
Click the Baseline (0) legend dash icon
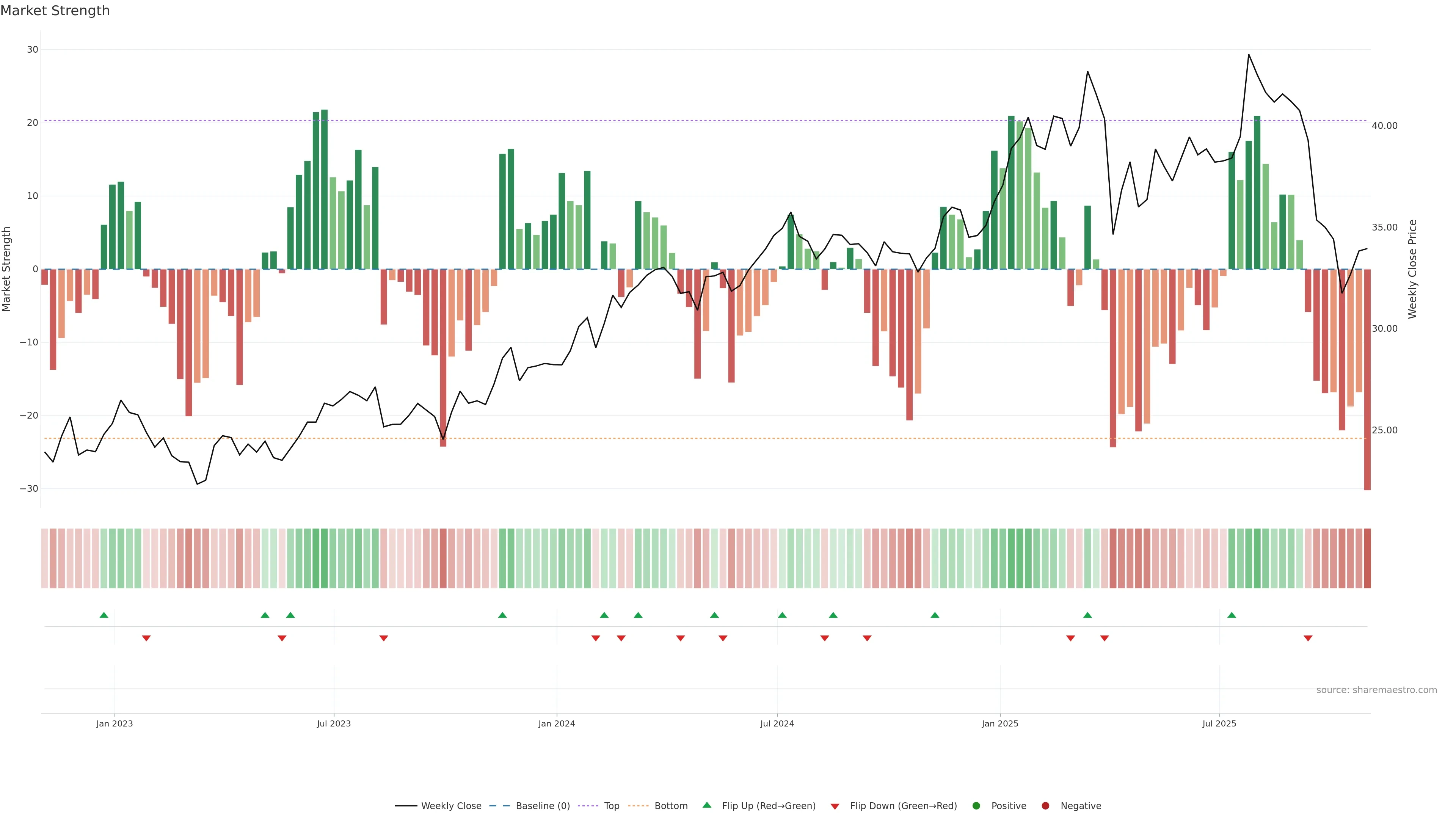click(x=499, y=806)
